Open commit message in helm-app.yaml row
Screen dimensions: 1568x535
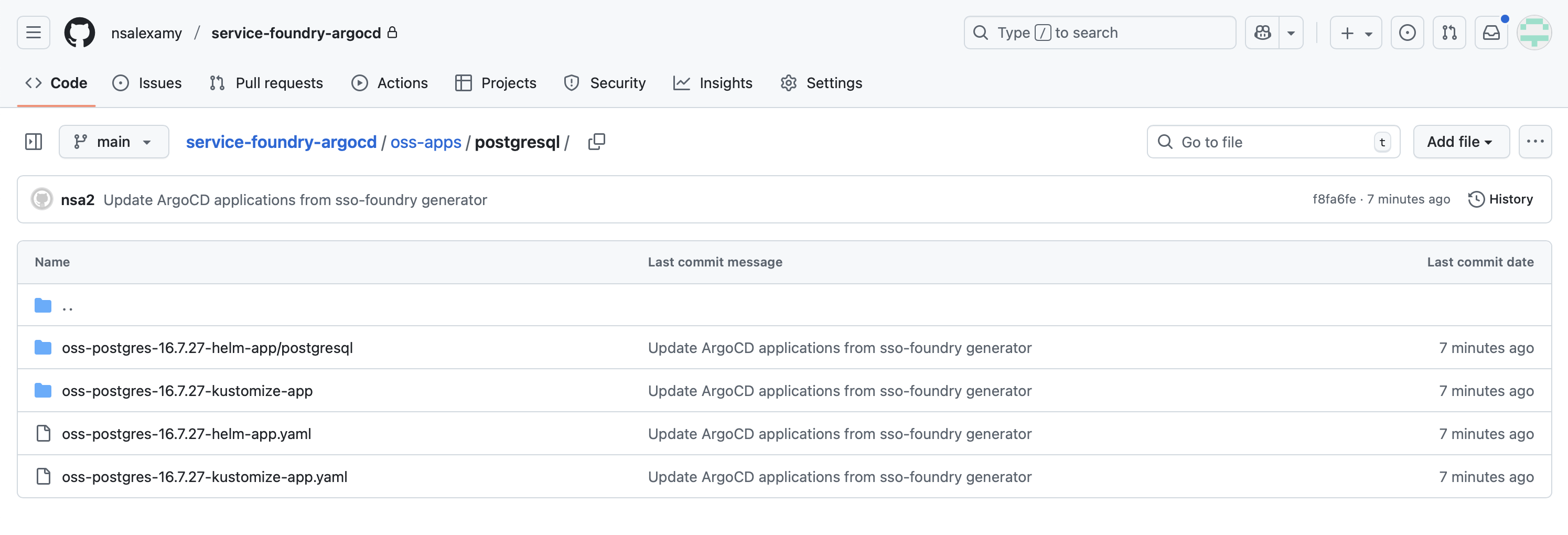click(x=840, y=434)
